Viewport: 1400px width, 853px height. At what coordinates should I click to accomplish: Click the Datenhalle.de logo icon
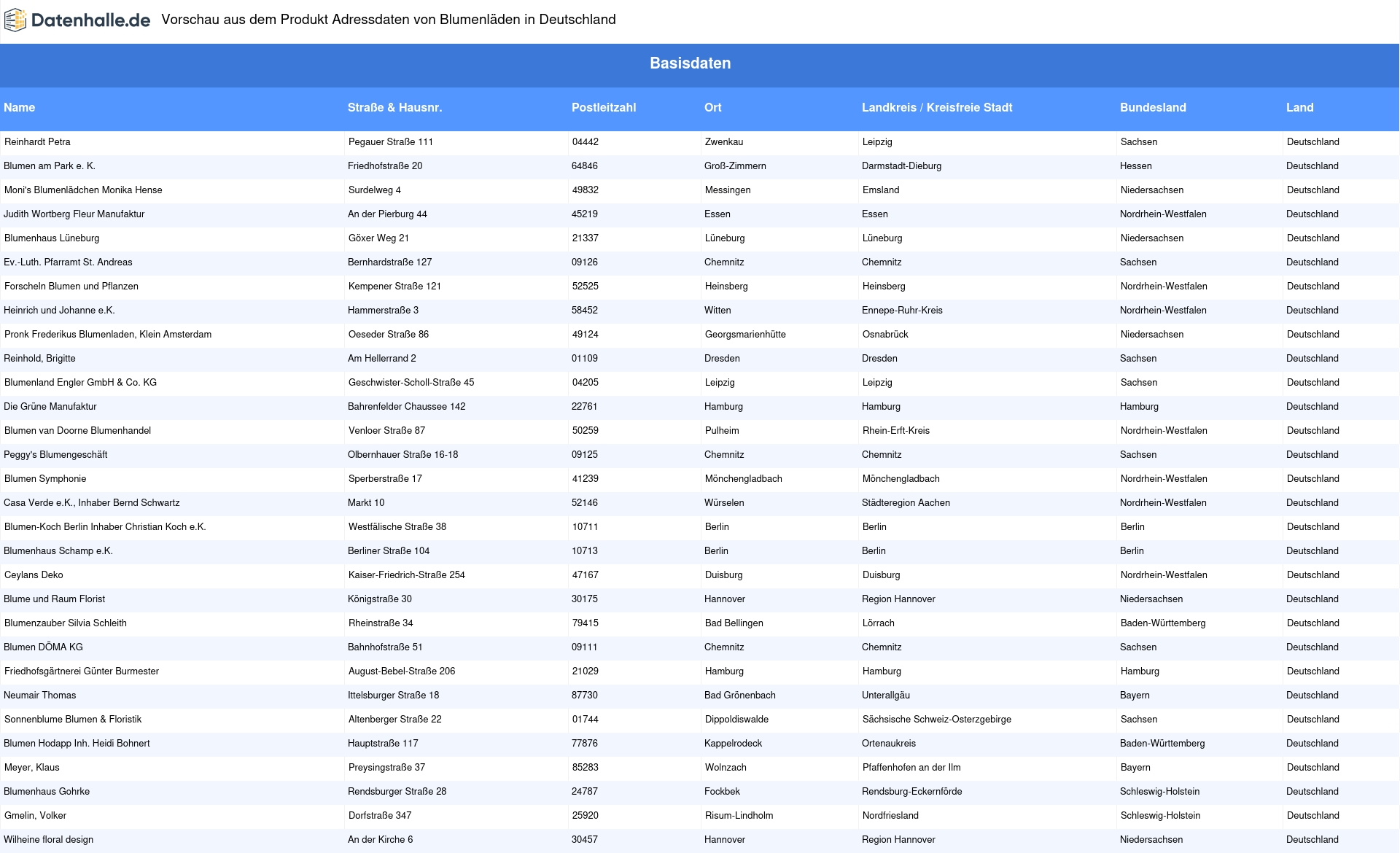point(15,20)
